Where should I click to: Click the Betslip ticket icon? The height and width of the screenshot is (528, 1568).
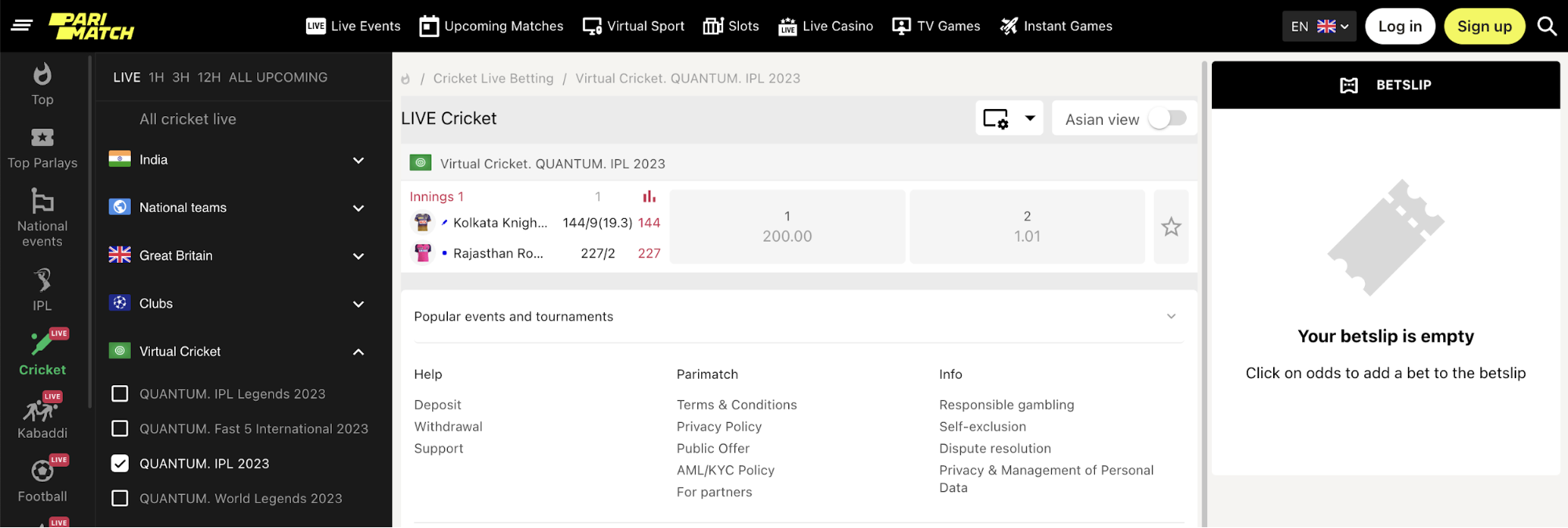pos(1348,85)
